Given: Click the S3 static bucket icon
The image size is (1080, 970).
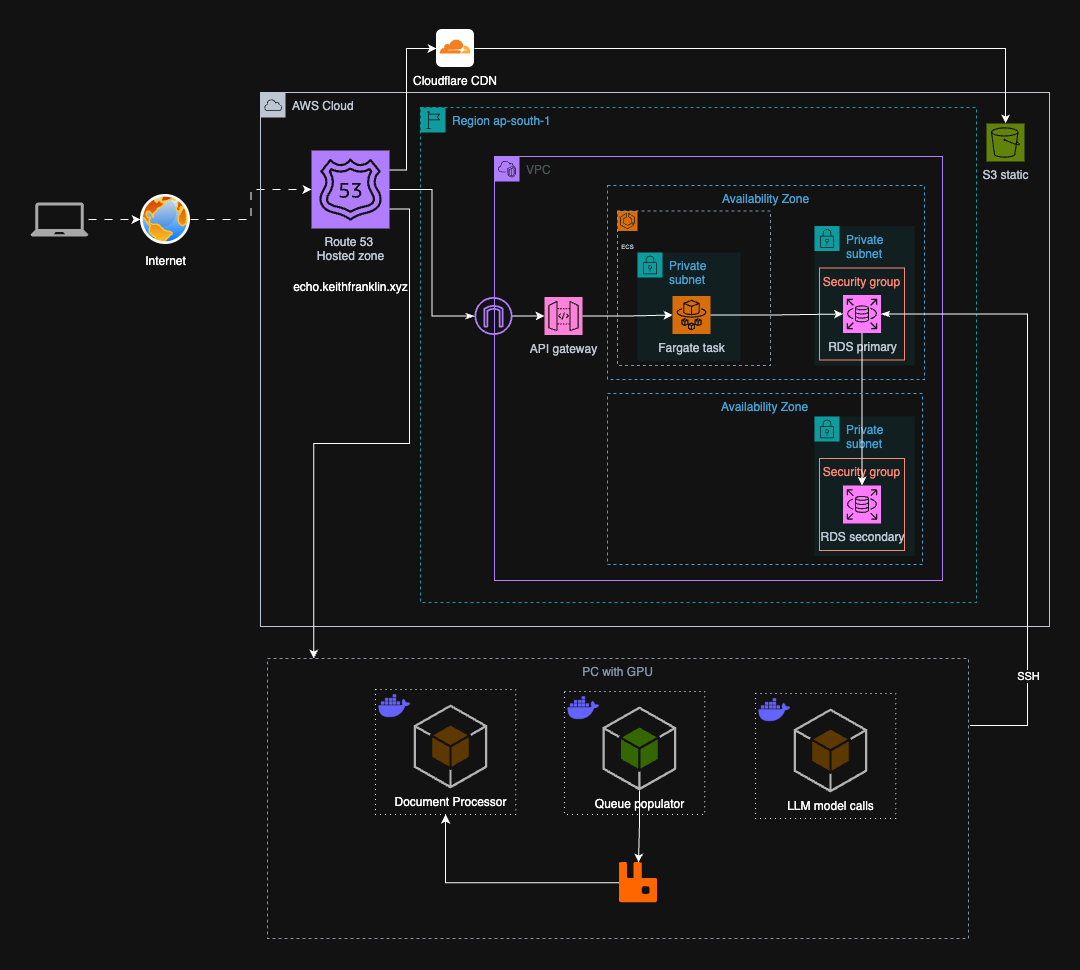Looking at the screenshot, I should tap(1005, 142).
